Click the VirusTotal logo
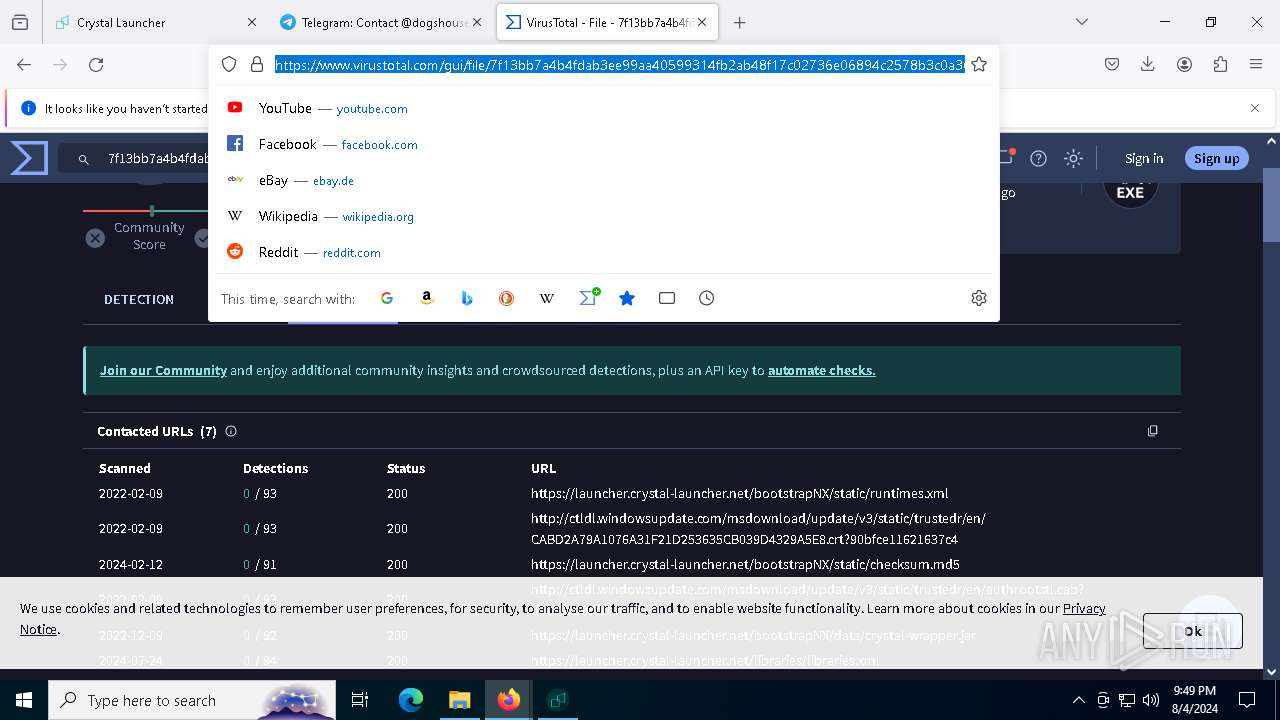This screenshot has width=1280, height=720. click(29, 158)
